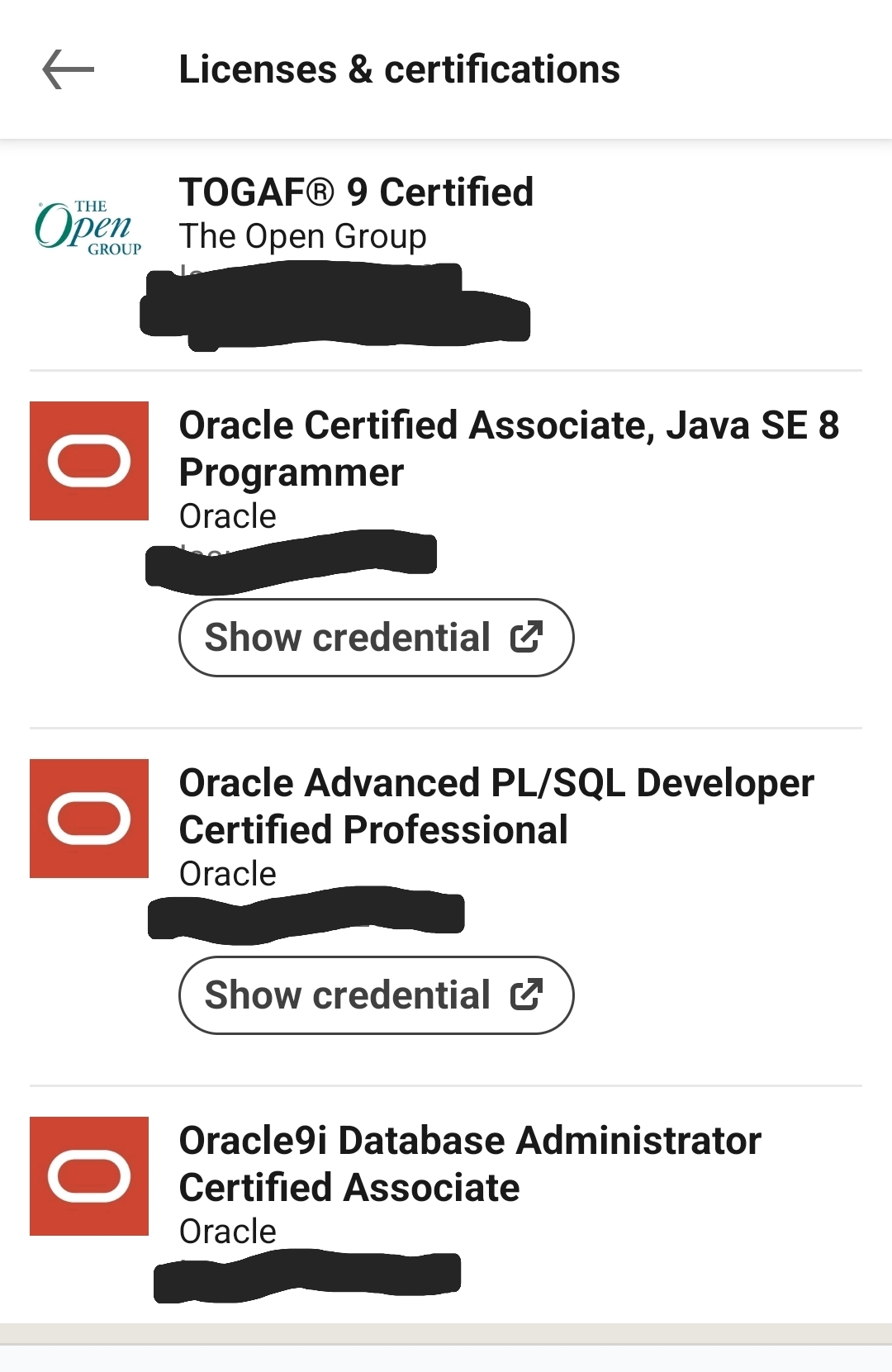Open Oracle Certified Associate, Java SE 8 title
Screen dimensions: 892x1372
pos(509,449)
